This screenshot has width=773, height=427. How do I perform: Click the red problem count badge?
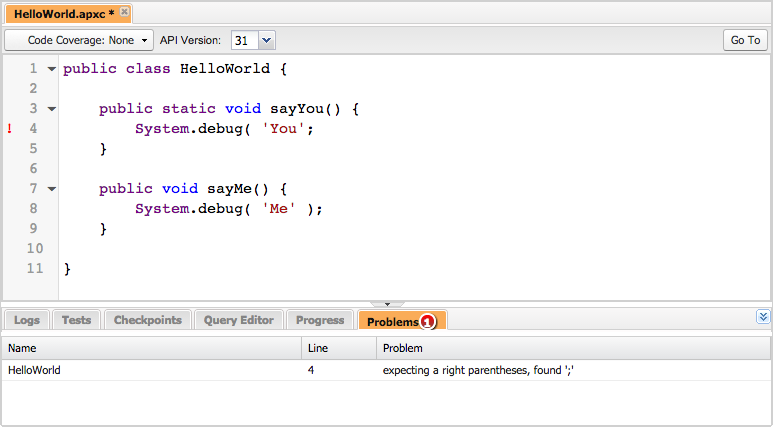coord(427,322)
